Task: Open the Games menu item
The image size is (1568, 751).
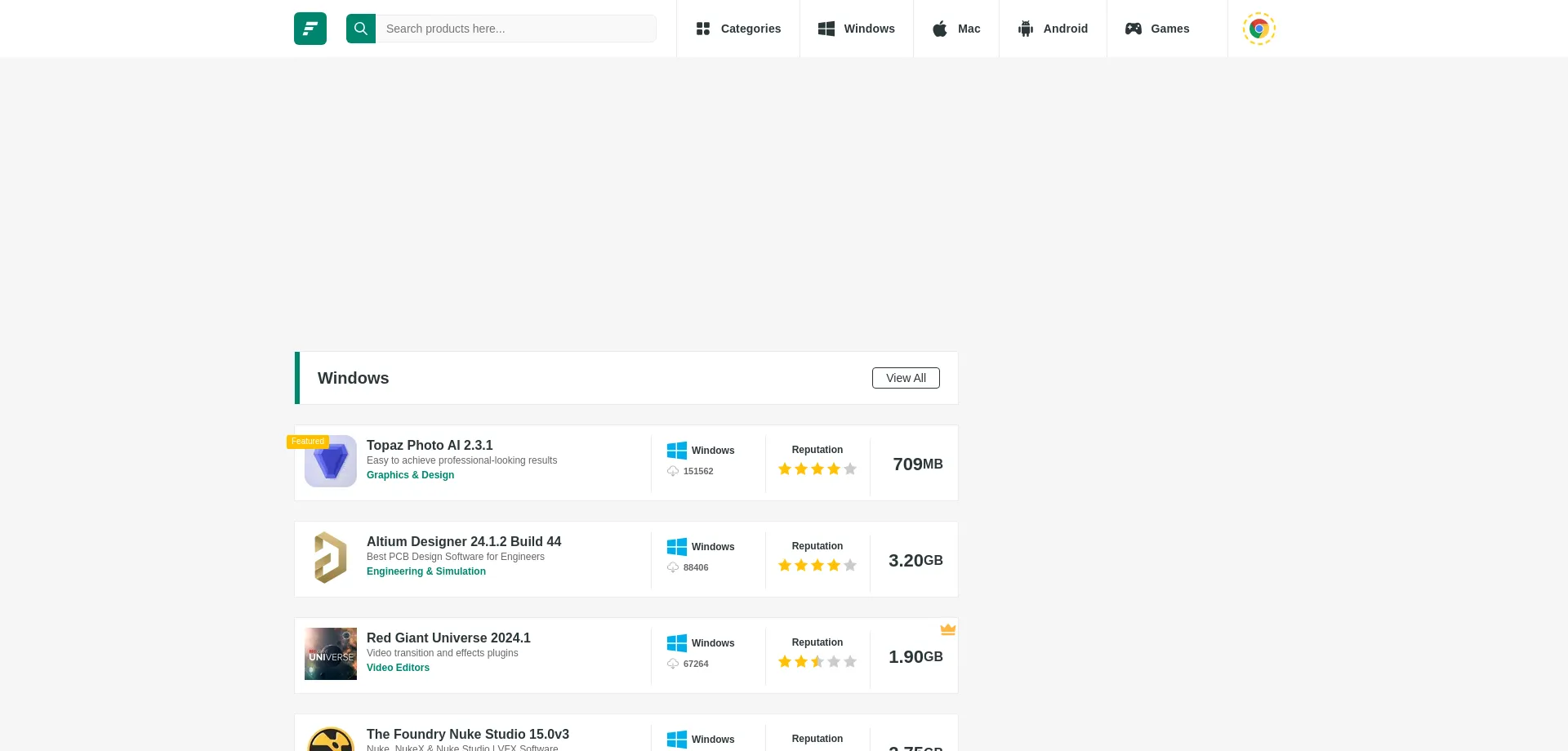Action: 1157,29
